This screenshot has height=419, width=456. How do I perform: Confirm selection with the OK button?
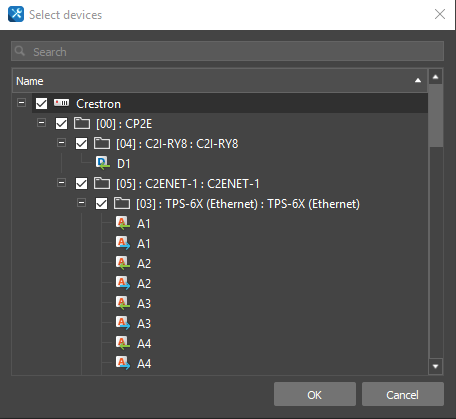315,394
